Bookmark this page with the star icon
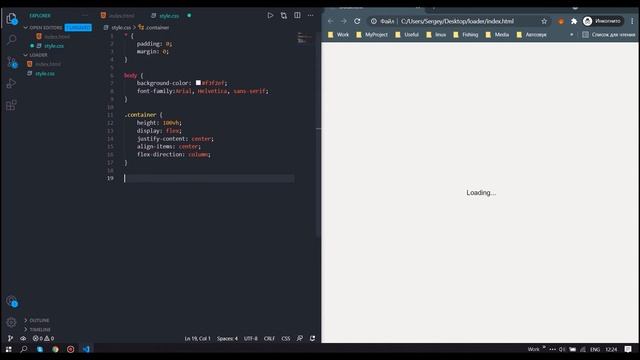640x360 pixels. (x=544, y=21)
